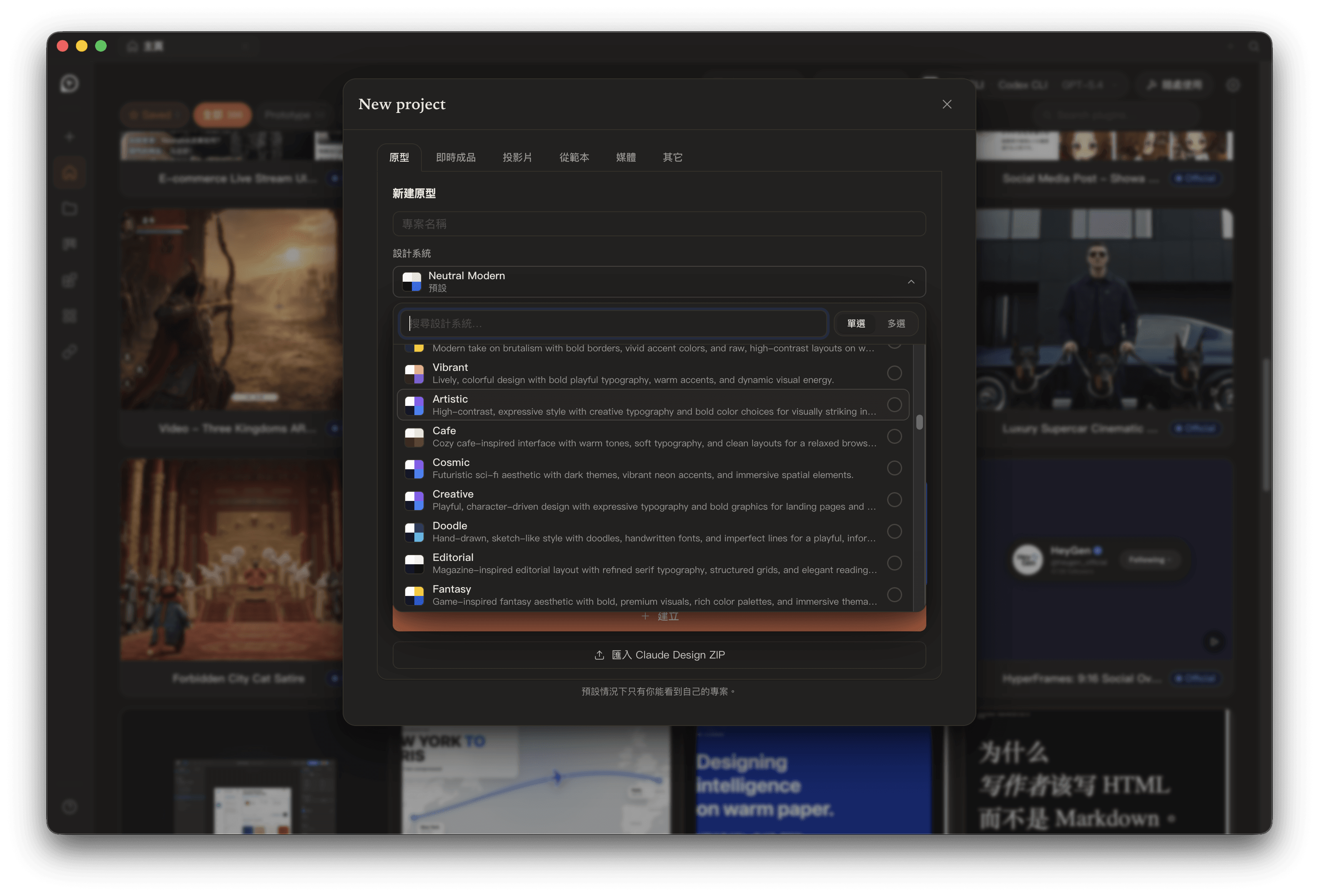Select the Cosmic radio button
1319x896 pixels.
pos(894,468)
